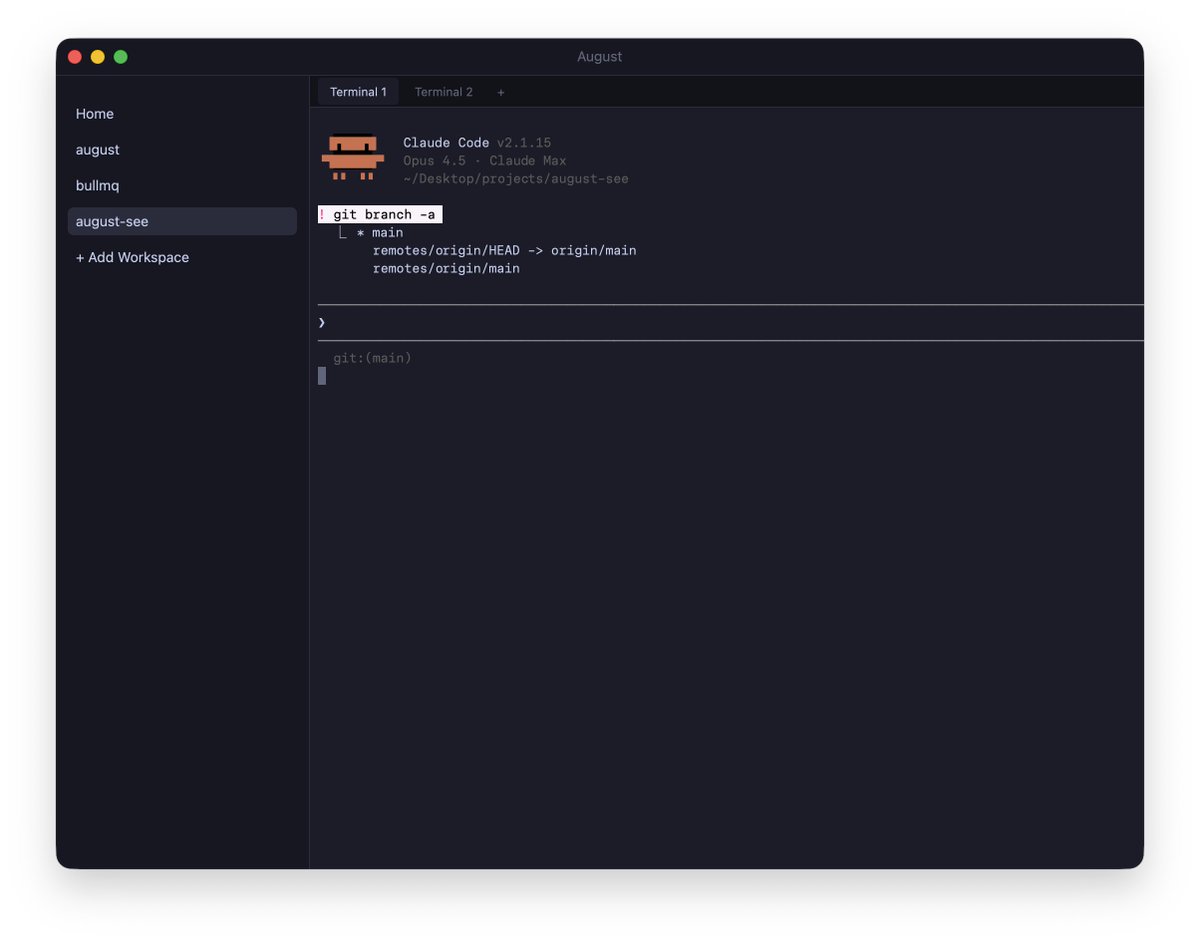This screenshot has height=943, width=1200.
Task: Click the git:(main) status text
Action: click(372, 358)
